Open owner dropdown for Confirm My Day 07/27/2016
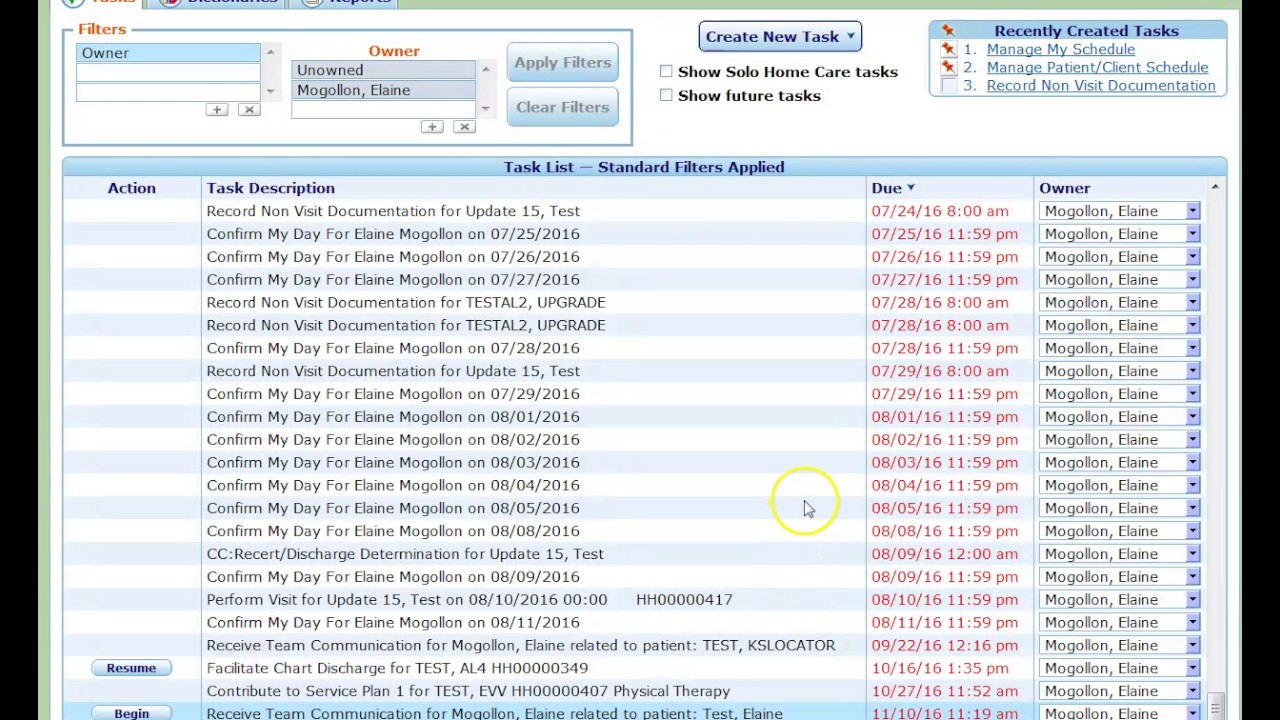The width and height of the screenshot is (1280, 720). pos(1193,280)
